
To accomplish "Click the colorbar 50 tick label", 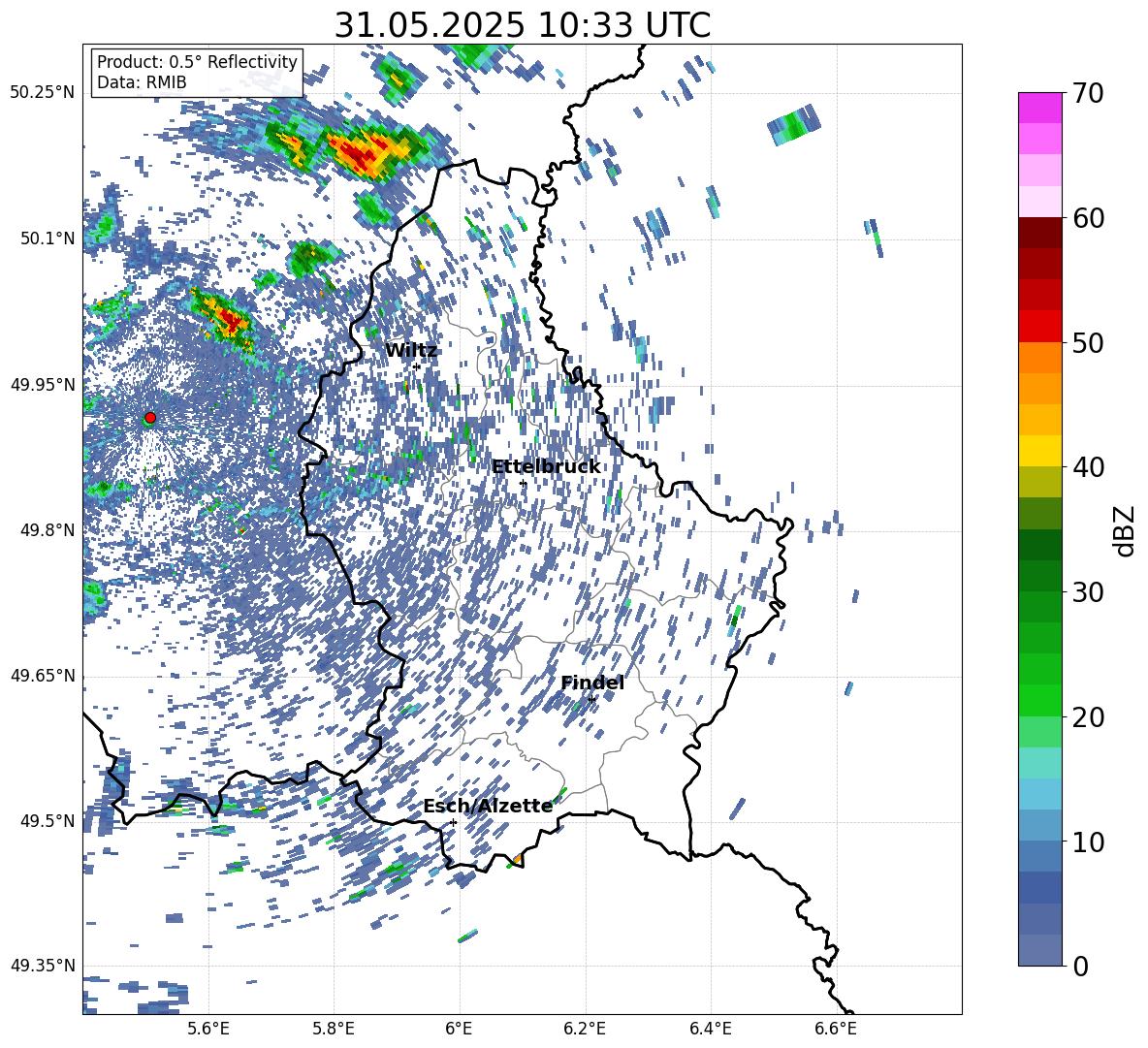I will click(1089, 342).
